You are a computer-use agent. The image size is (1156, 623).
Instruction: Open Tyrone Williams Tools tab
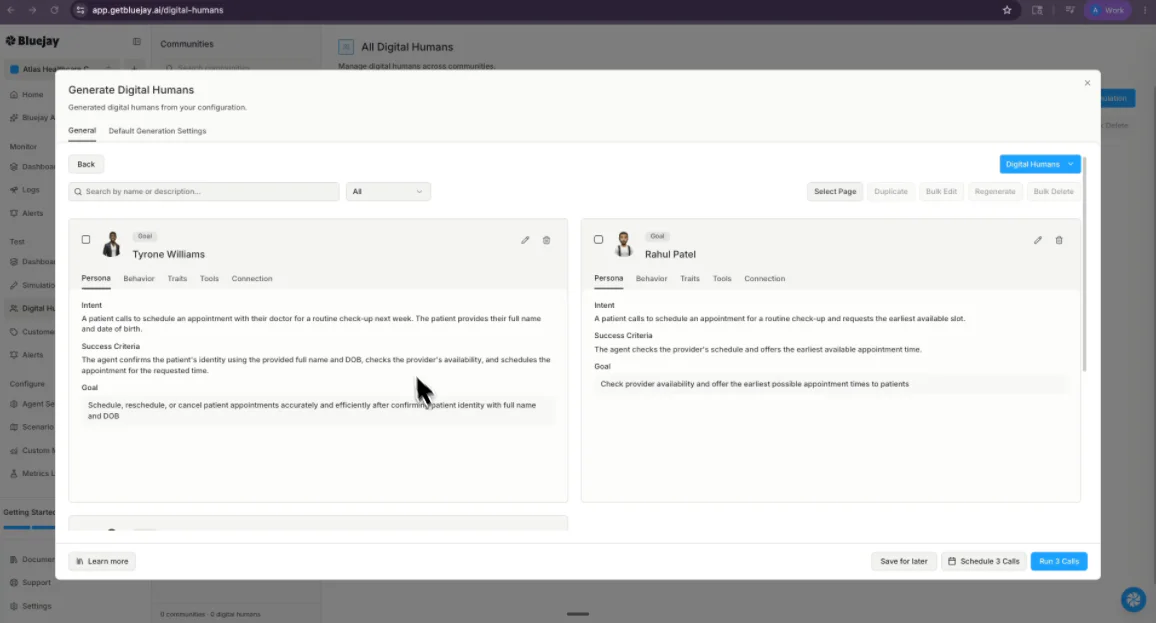pyautogui.click(x=209, y=279)
